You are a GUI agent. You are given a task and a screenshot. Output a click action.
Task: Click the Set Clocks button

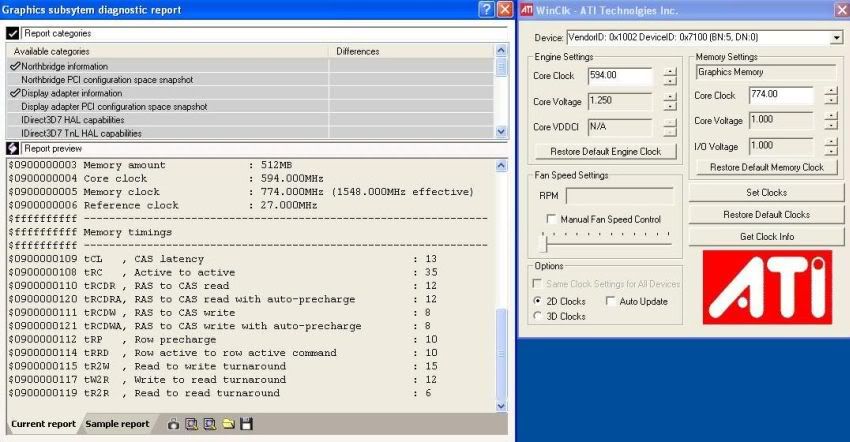[766, 192]
